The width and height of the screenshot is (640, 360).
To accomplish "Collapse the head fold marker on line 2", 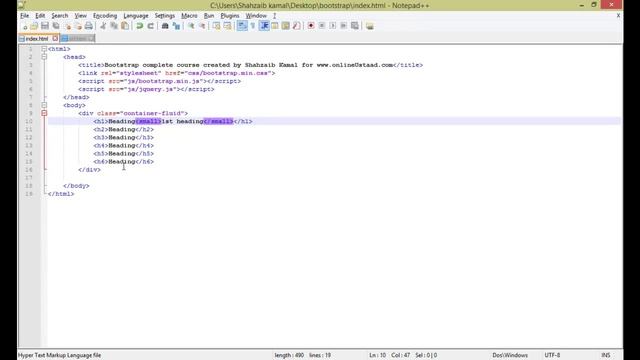I will point(44,57).
